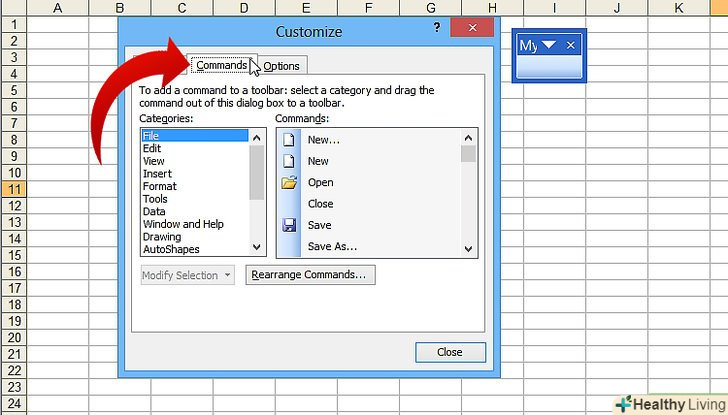Close the Customize dialog with X
The height and width of the screenshot is (415, 728).
point(472,28)
